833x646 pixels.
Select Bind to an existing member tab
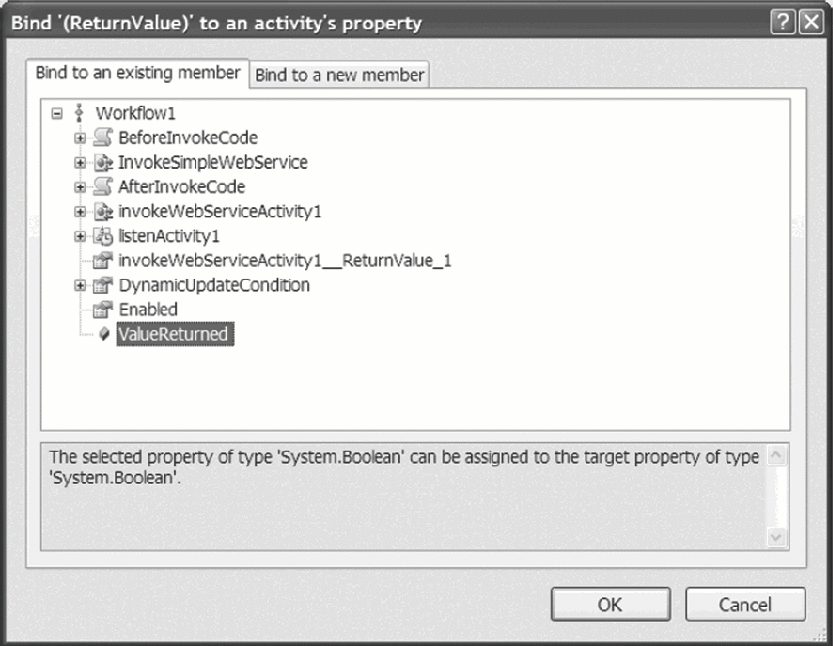point(137,73)
